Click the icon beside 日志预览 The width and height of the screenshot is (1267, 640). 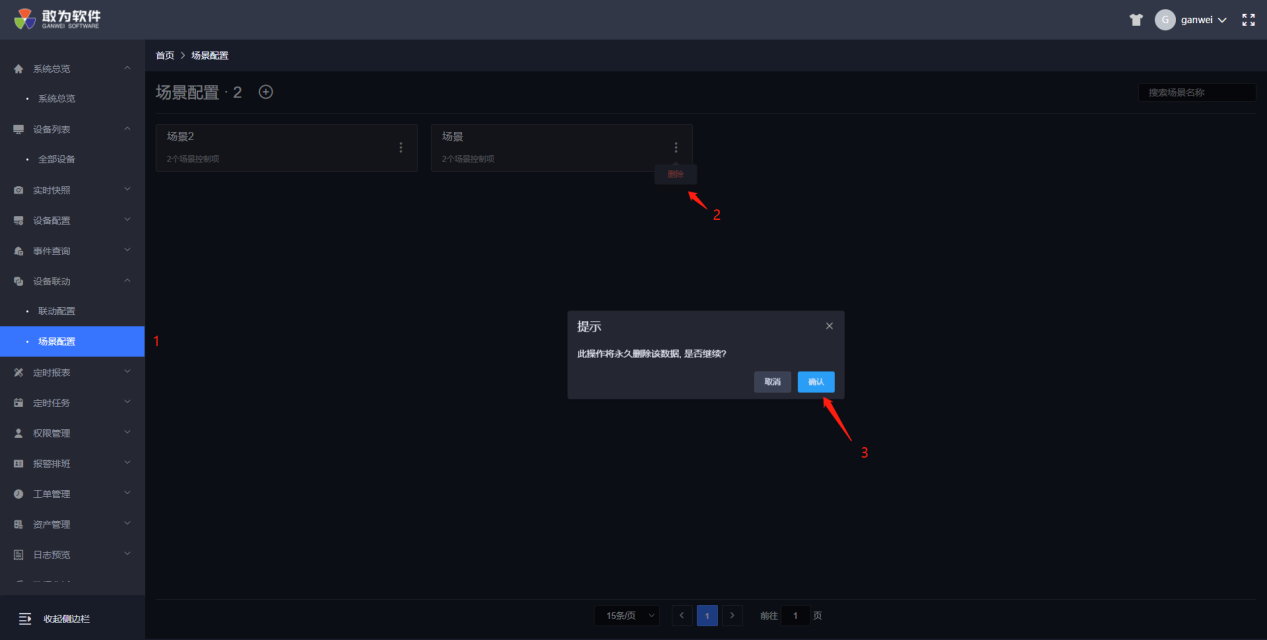coord(18,554)
